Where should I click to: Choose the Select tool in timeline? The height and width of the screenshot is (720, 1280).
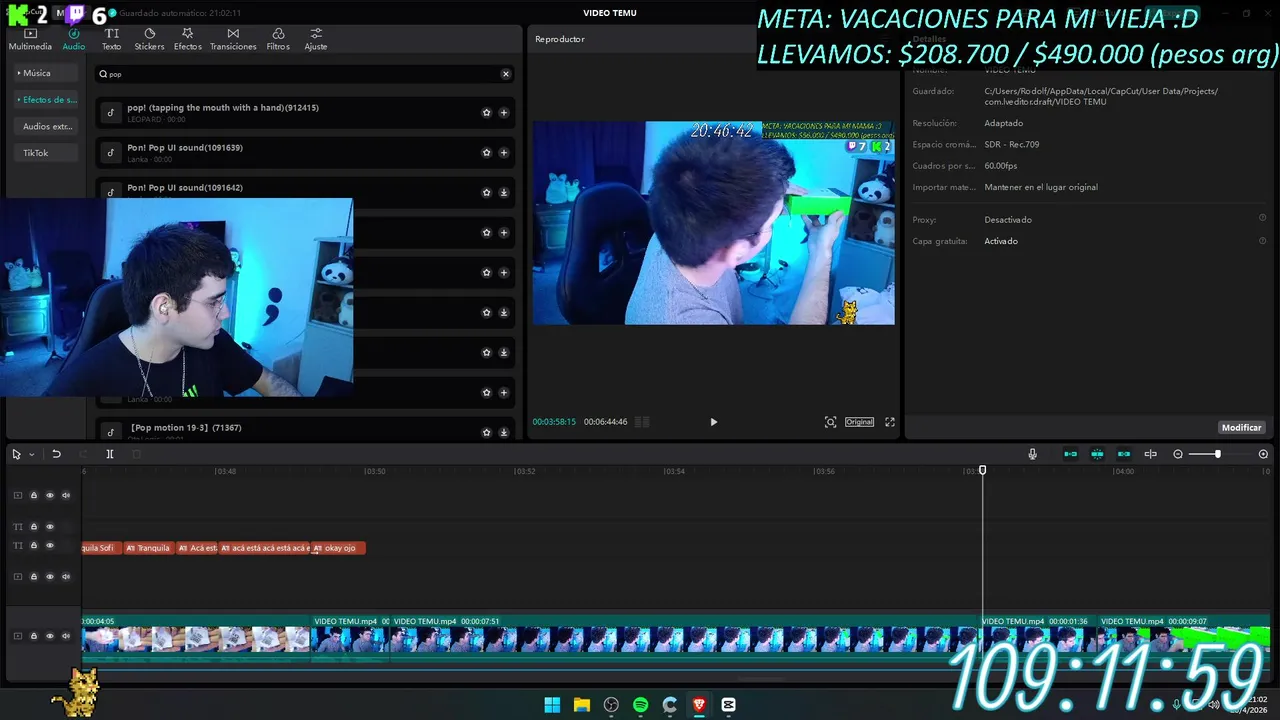click(x=16, y=454)
